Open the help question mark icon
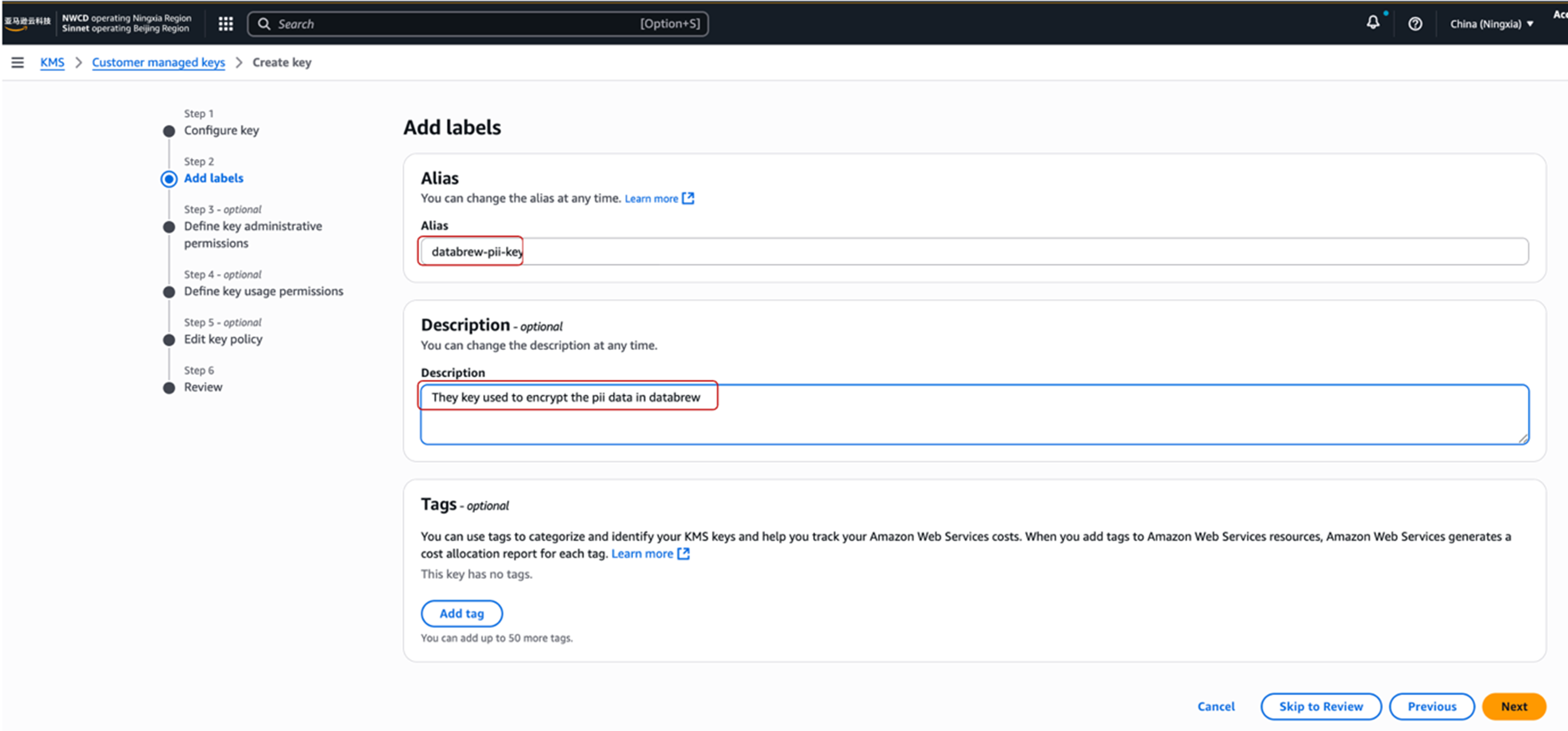Screen dimensions: 1568x731 (x=1415, y=24)
